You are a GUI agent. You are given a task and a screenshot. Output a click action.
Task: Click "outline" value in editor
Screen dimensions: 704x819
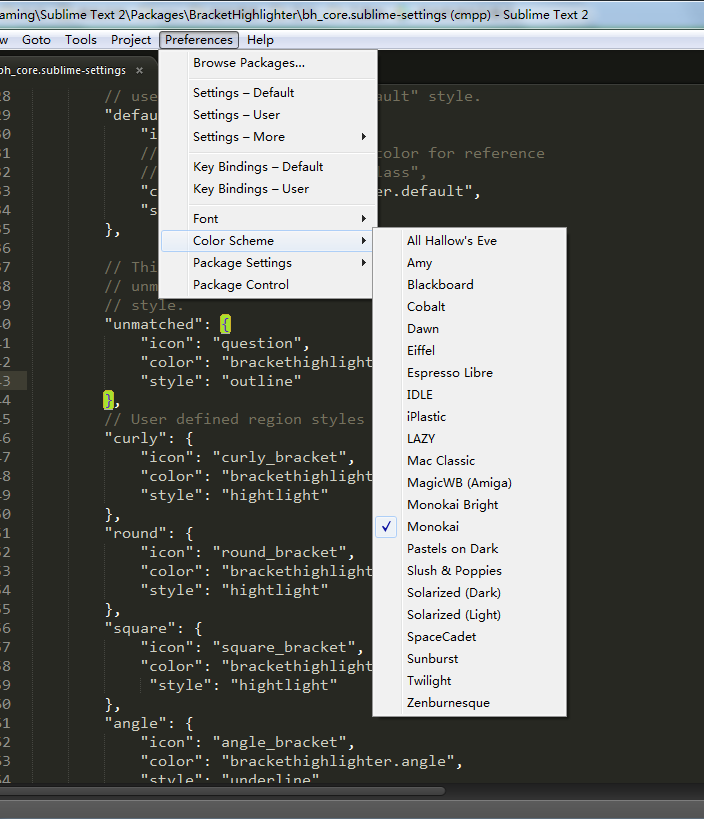click(261, 381)
